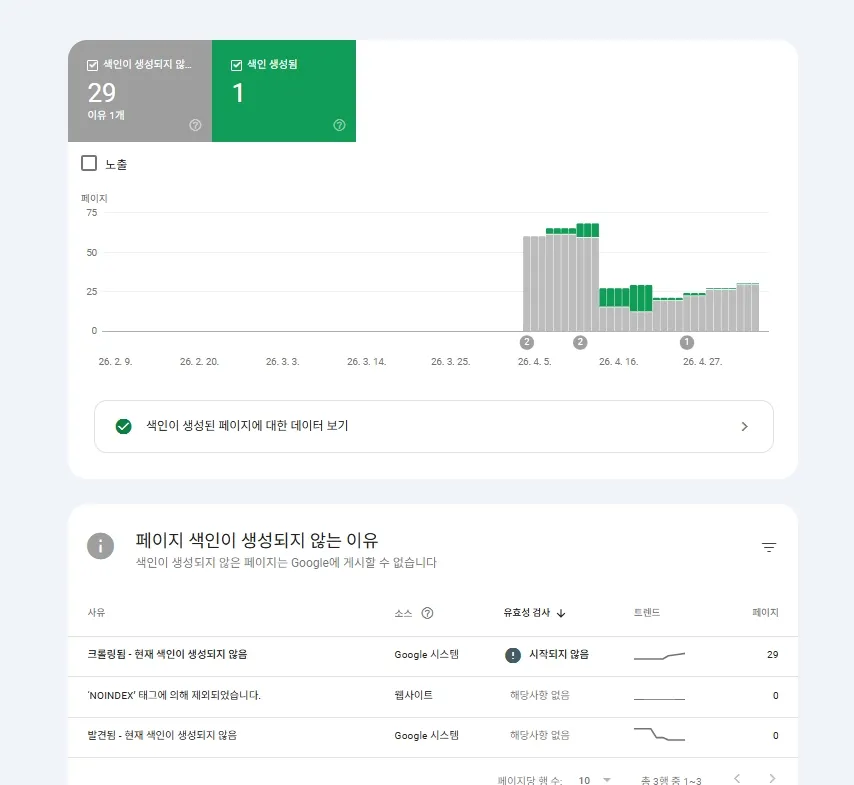Expand 색인이 생성된 페이지에 대한 데이터 보기 chevron

(745, 427)
